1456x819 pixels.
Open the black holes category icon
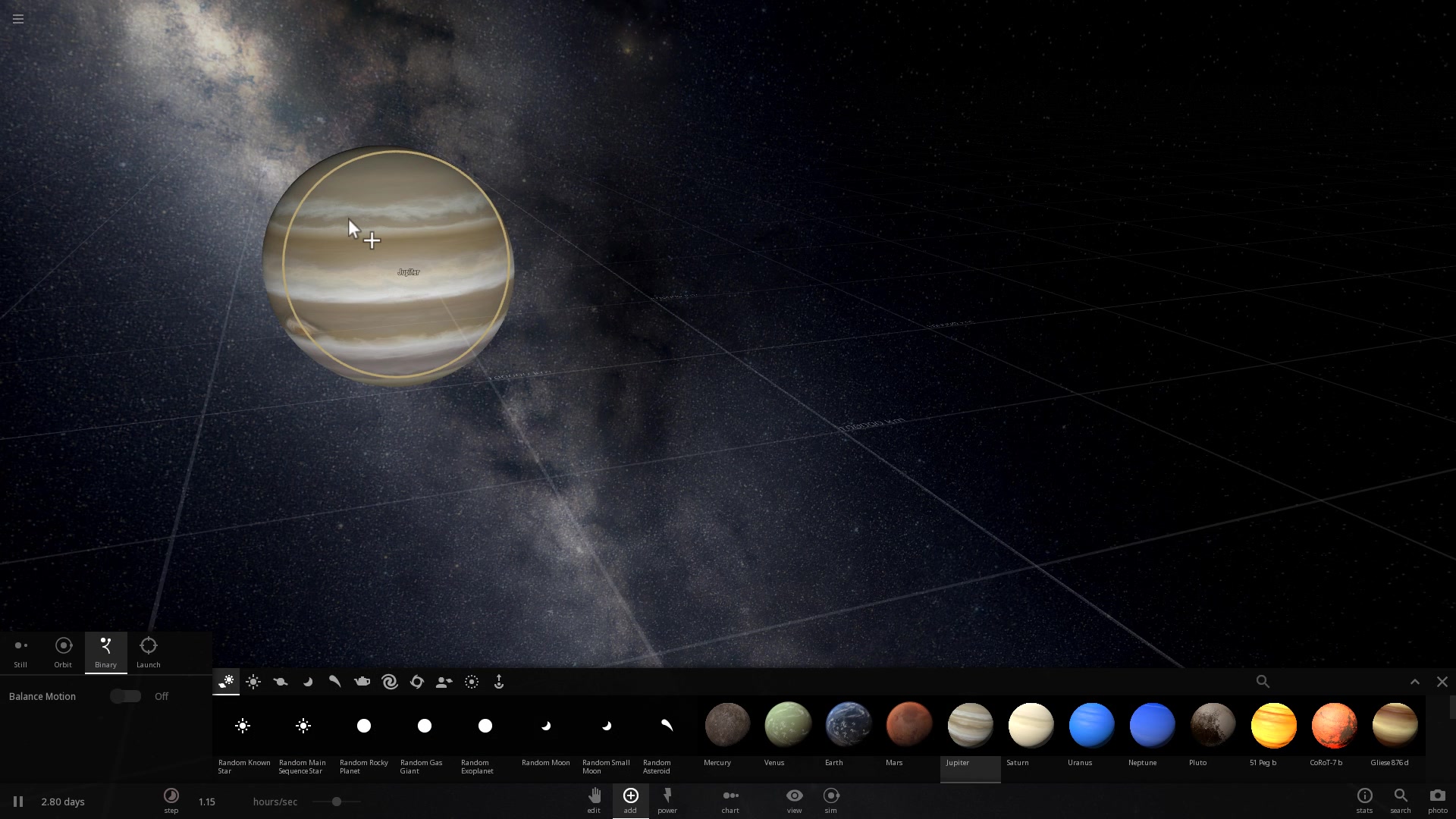[417, 682]
